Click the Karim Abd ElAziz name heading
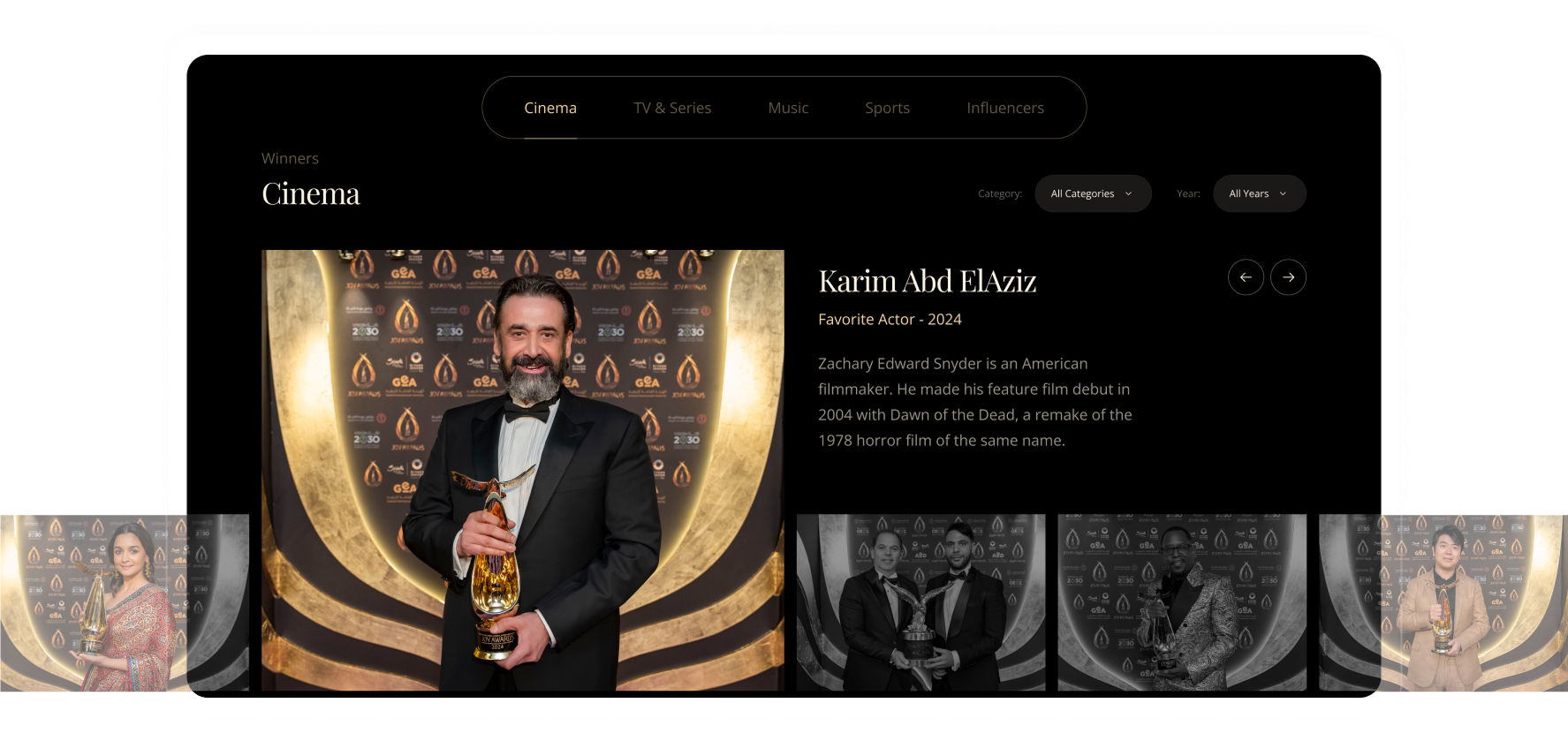The height and width of the screenshot is (741, 1568). pos(927,281)
